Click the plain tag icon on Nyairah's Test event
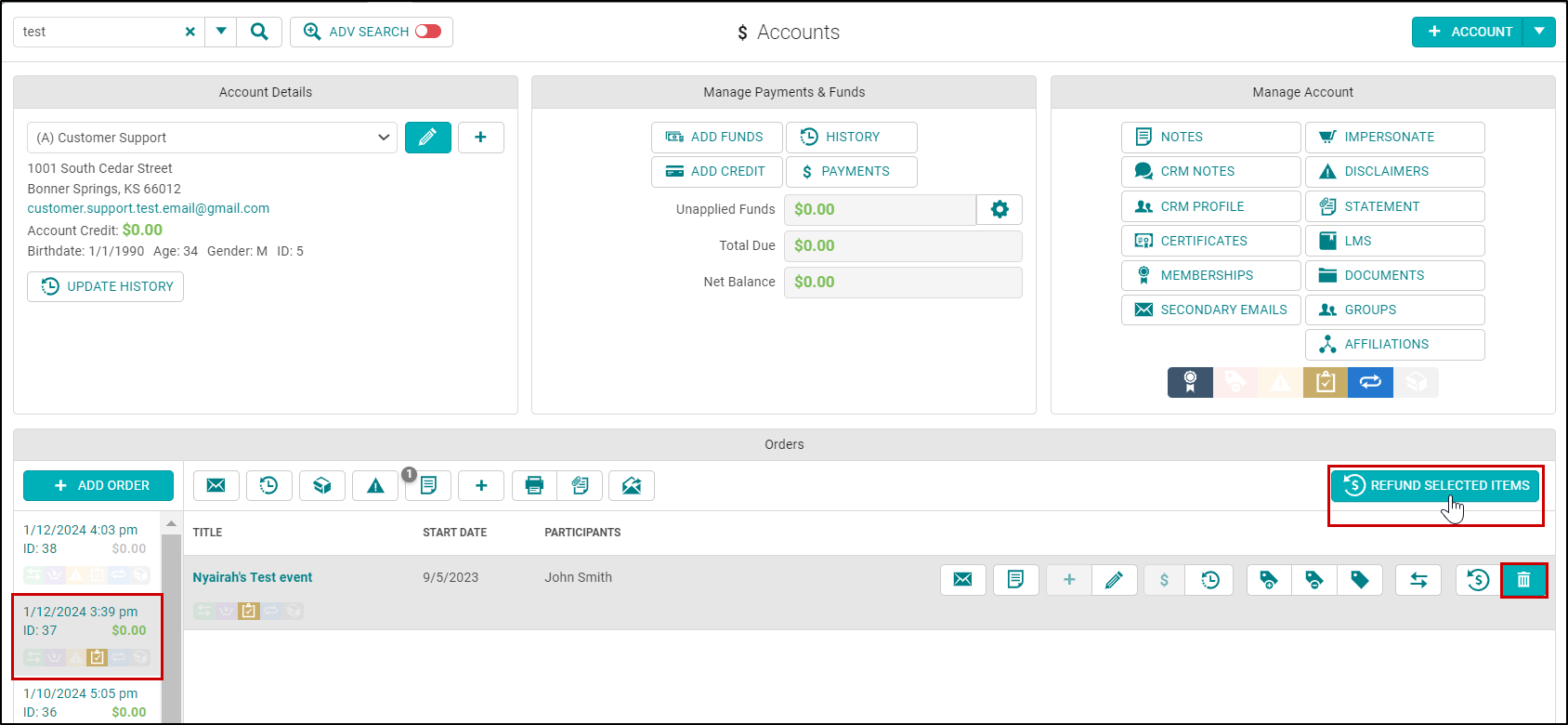The height and width of the screenshot is (725, 1568). point(1360,580)
